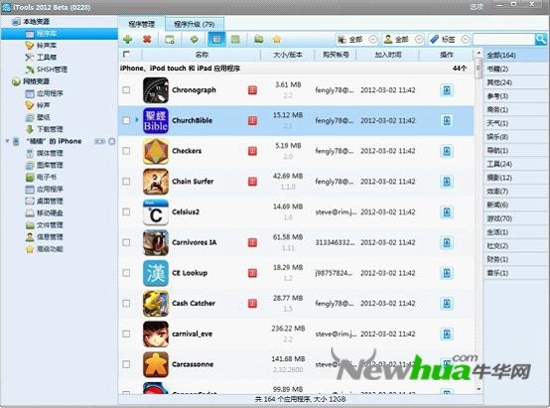550x408 pixels.
Task: Check the Celsius2 checkbox
Action: click(126, 212)
